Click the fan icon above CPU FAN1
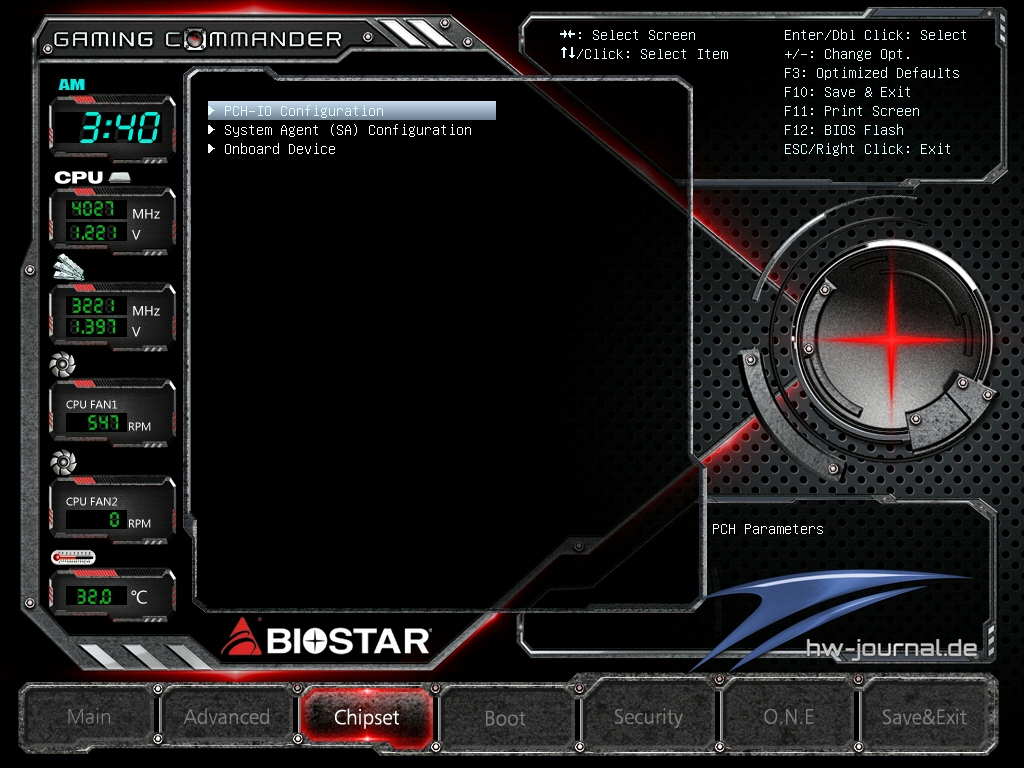The width and height of the screenshot is (1024, 768). (x=63, y=364)
